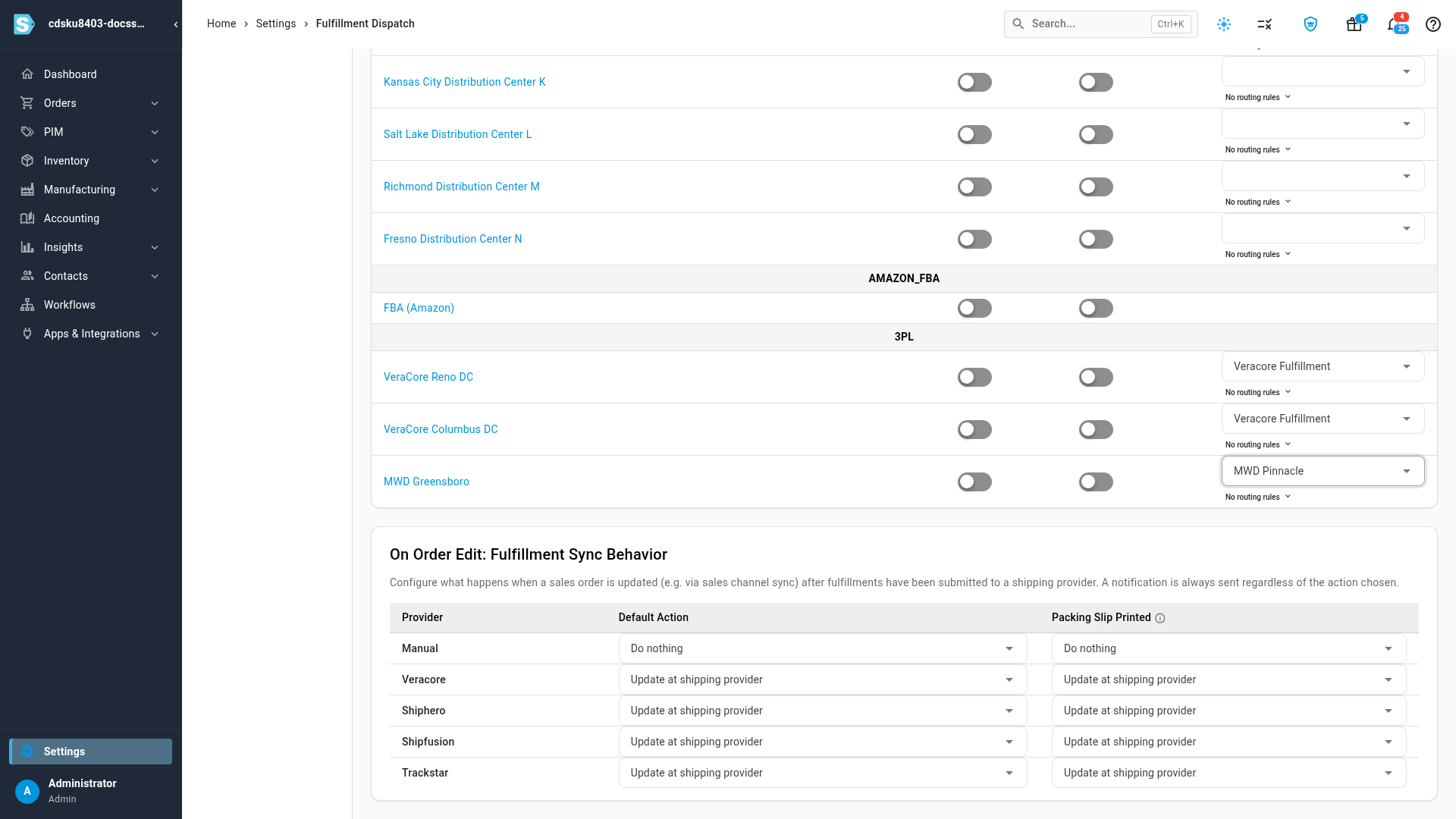The image size is (1456, 819).
Task: Click the Workflows hierarchy icon
Action: (x=27, y=305)
